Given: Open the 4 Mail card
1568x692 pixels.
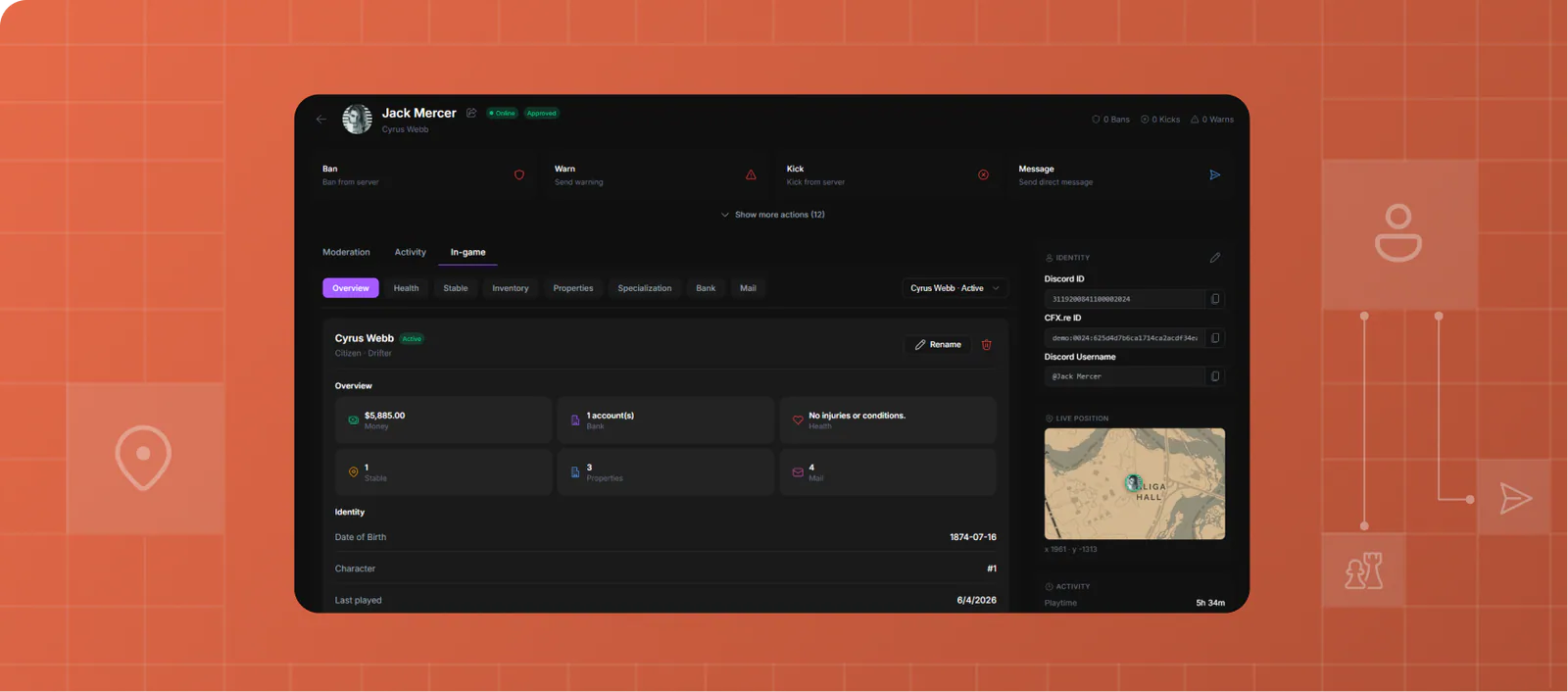Looking at the screenshot, I should [888, 471].
